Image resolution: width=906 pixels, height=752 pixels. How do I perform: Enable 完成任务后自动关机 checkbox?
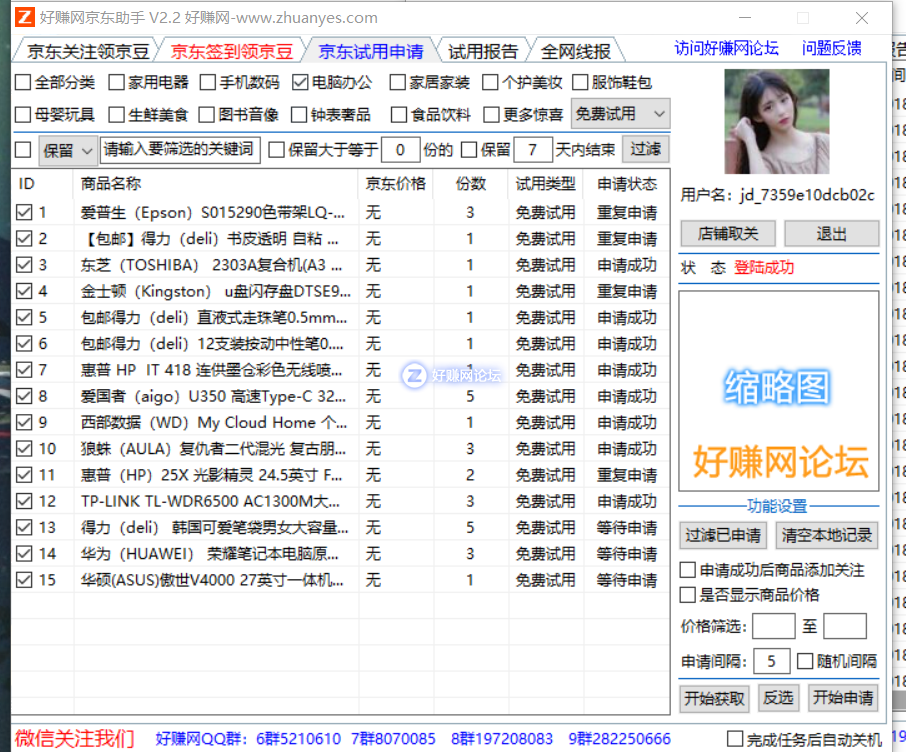[x=735, y=739]
